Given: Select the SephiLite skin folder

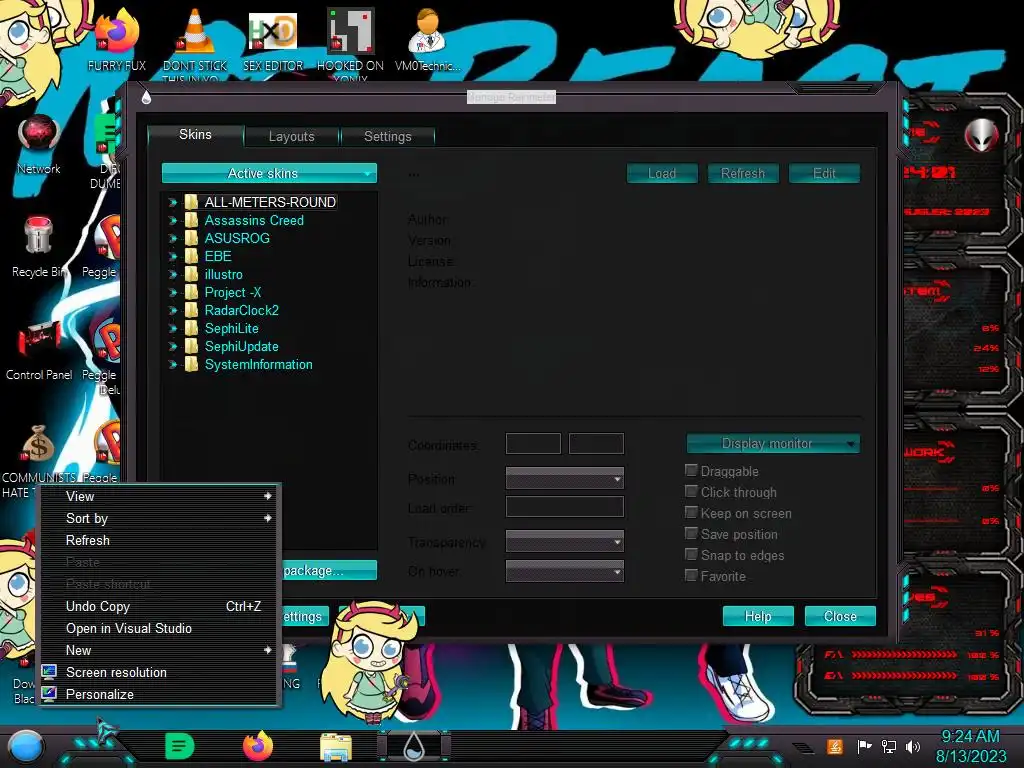Looking at the screenshot, I should (232, 328).
